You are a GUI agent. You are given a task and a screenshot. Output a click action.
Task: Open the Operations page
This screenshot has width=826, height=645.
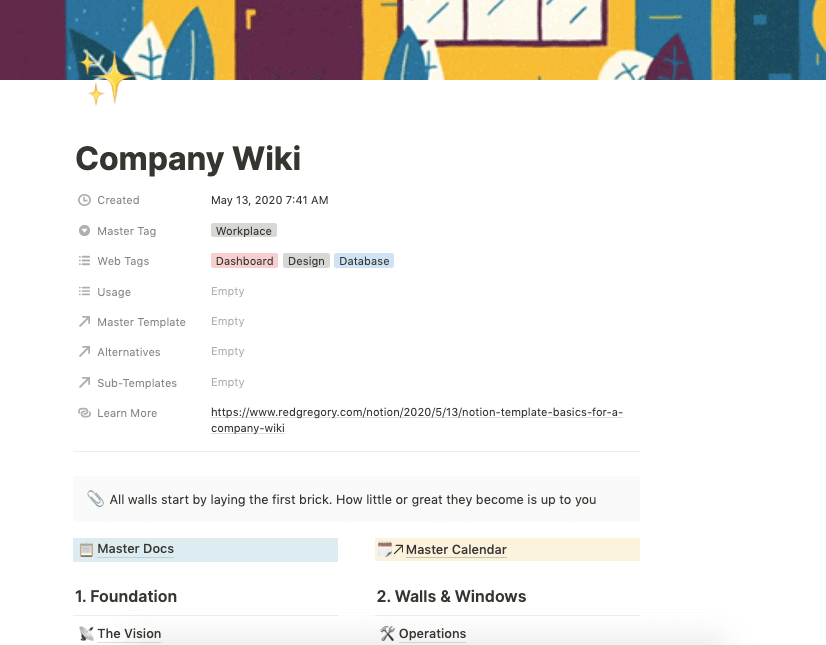pos(432,633)
